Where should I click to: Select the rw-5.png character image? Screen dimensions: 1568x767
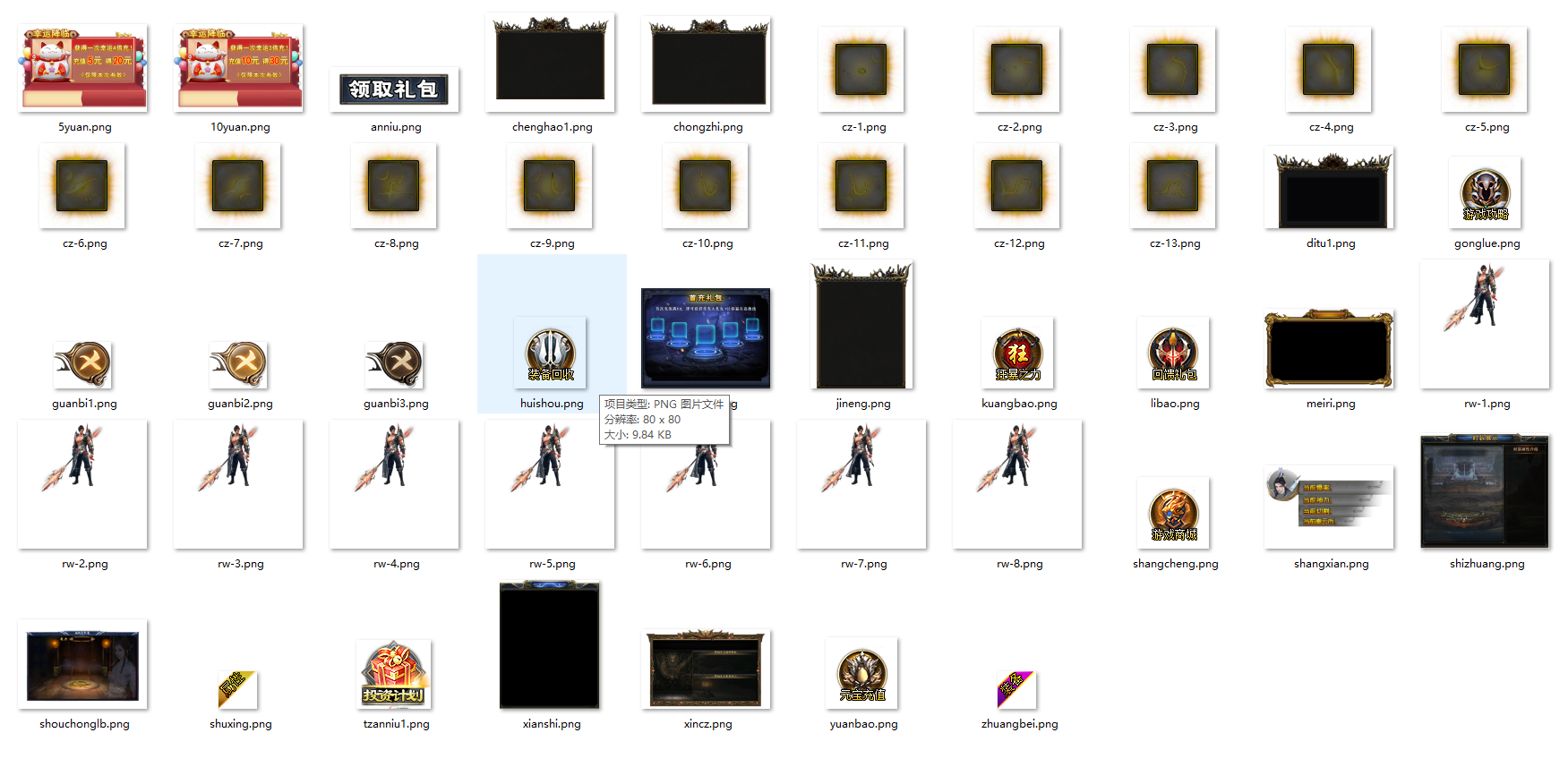tap(551, 484)
